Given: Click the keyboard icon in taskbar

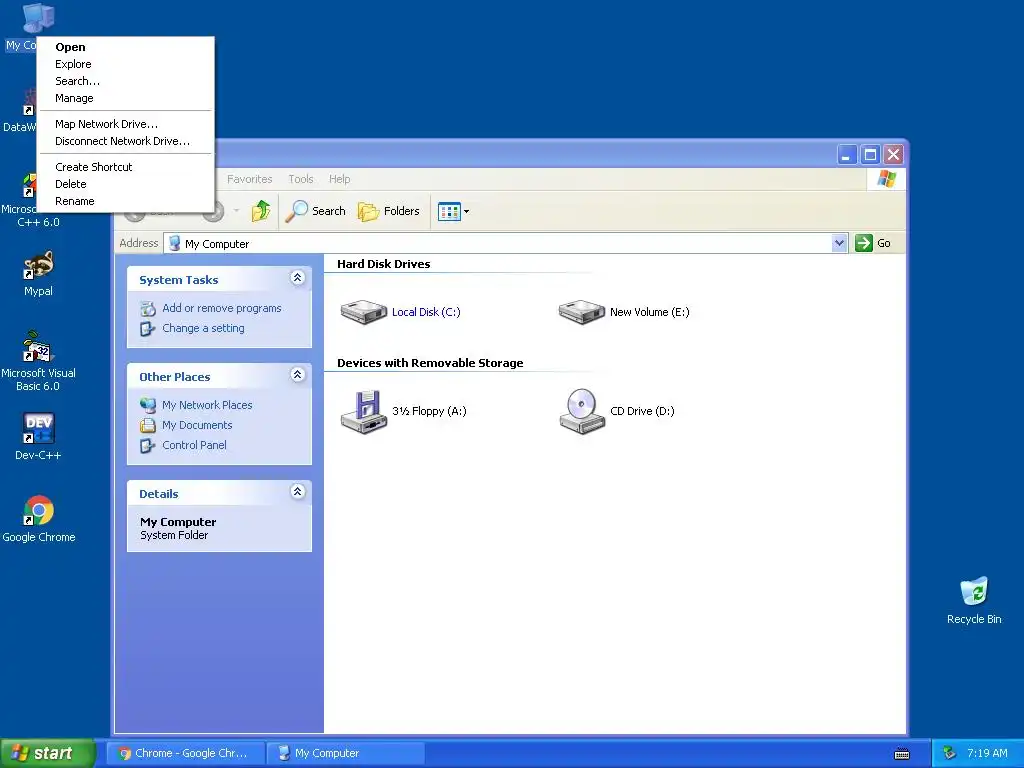Looking at the screenshot, I should click(902, 754).
